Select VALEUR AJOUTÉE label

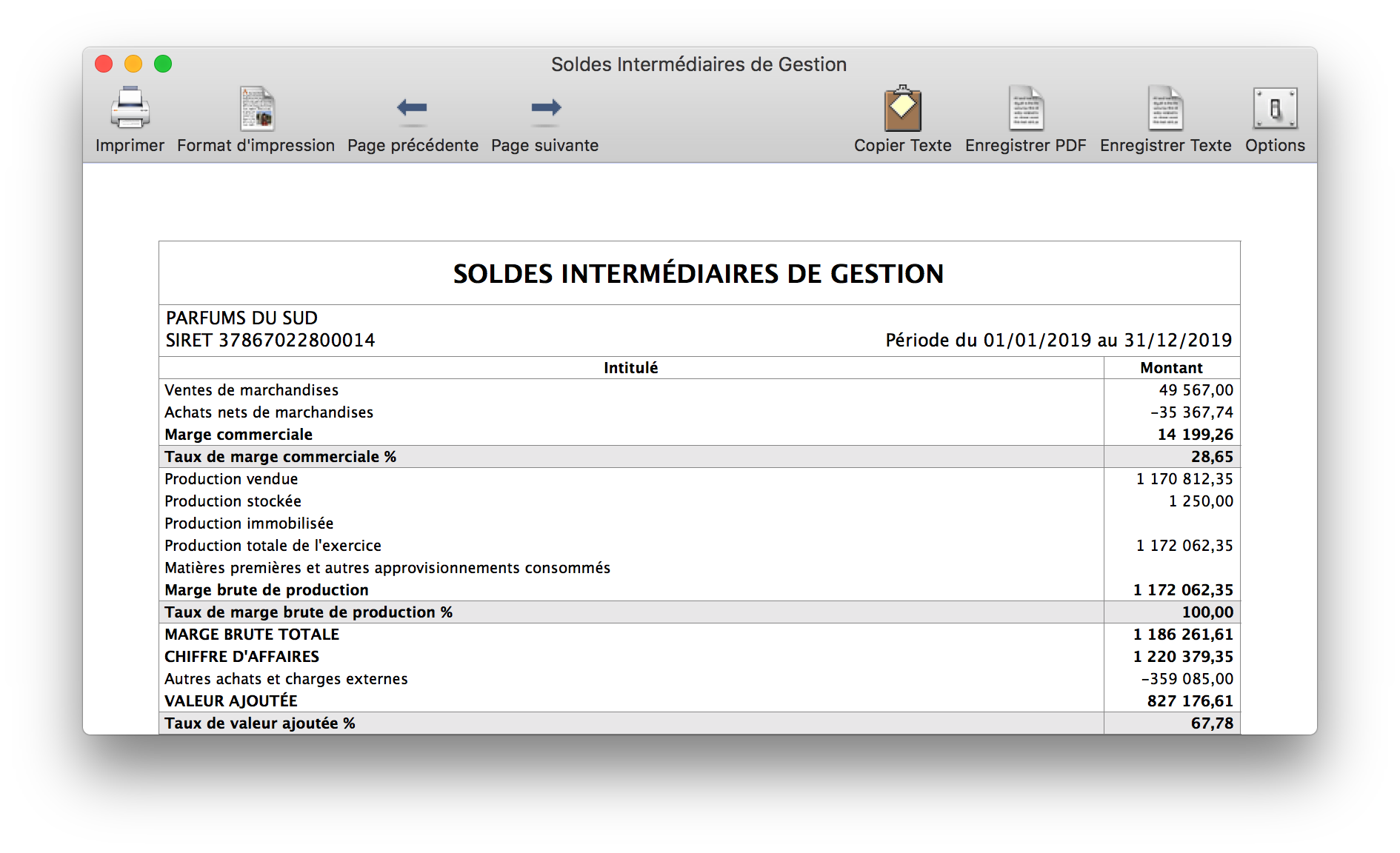coord(230,701)
